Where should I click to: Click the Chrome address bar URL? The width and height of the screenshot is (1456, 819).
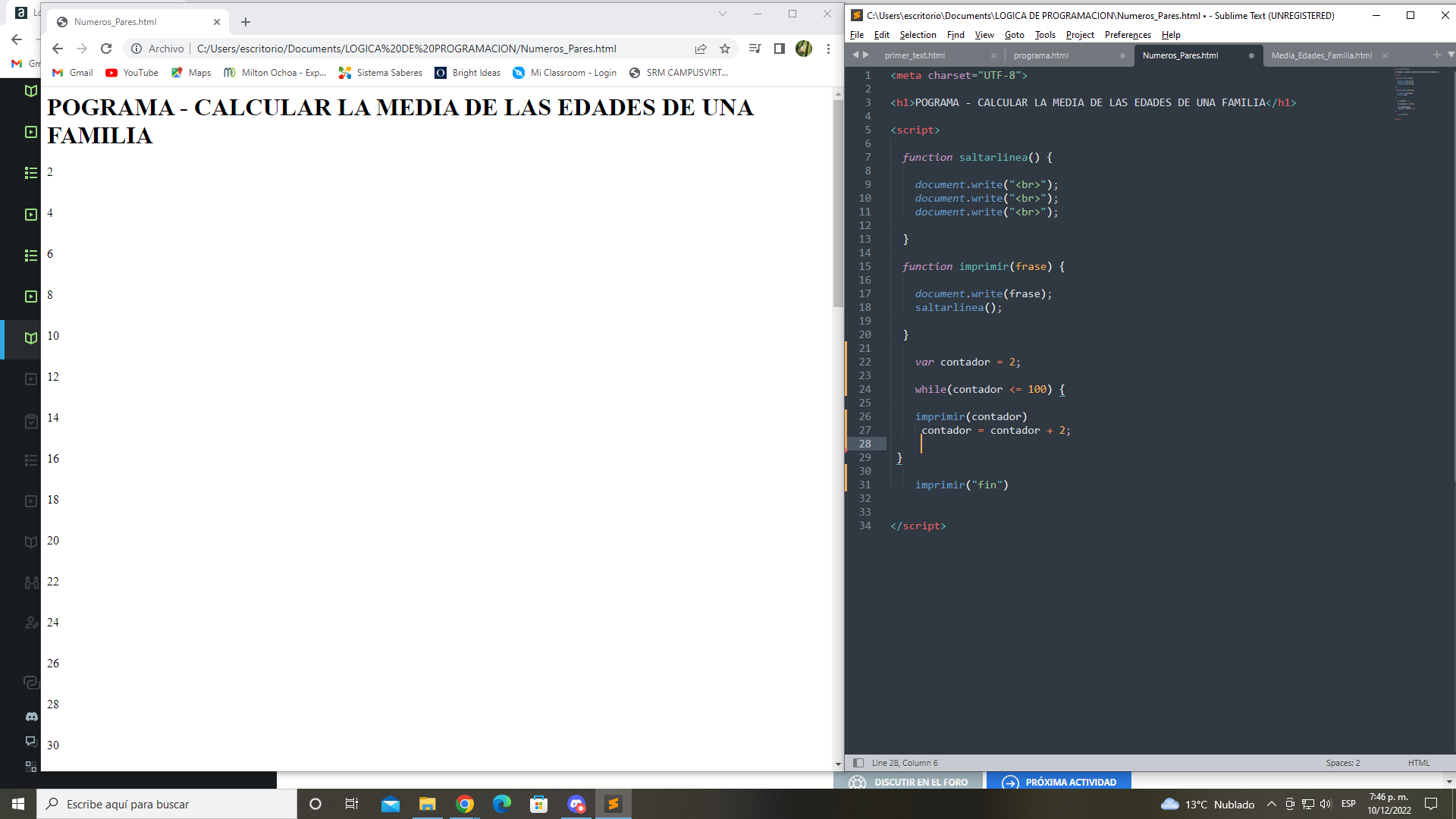[406, 49]
